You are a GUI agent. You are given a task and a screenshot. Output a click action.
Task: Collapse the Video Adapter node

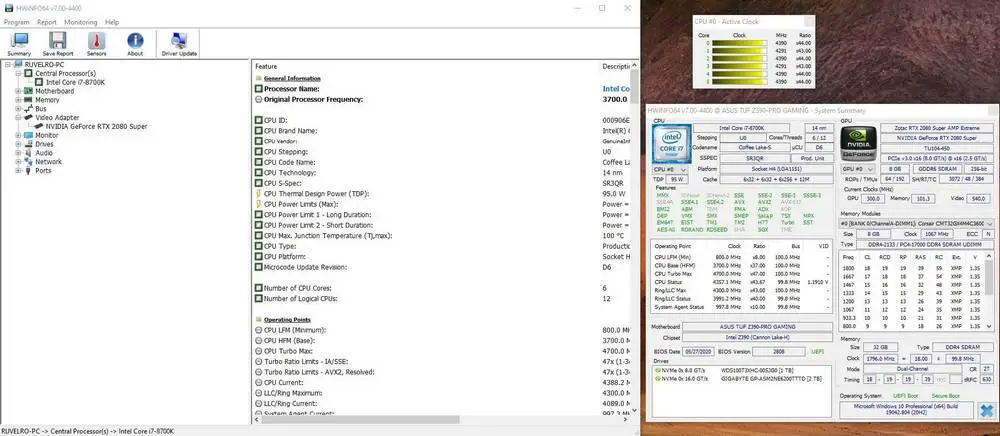[x=18, y=118]
